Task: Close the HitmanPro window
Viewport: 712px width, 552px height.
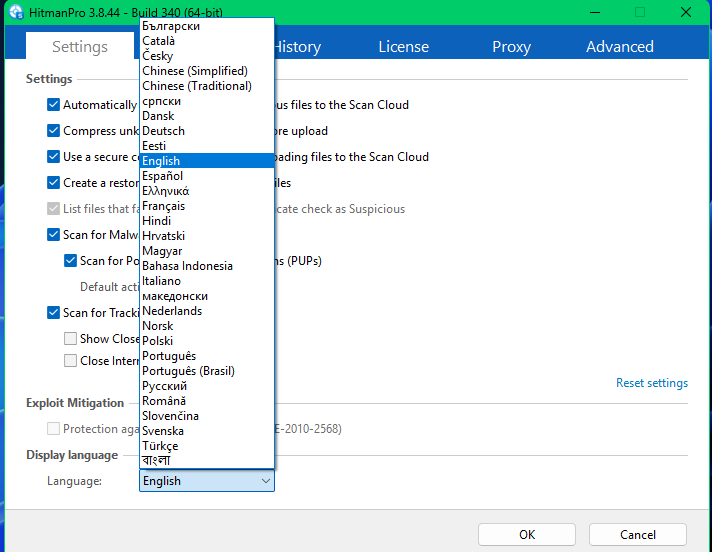Action: pyautogui.click(x=686, y=12)
